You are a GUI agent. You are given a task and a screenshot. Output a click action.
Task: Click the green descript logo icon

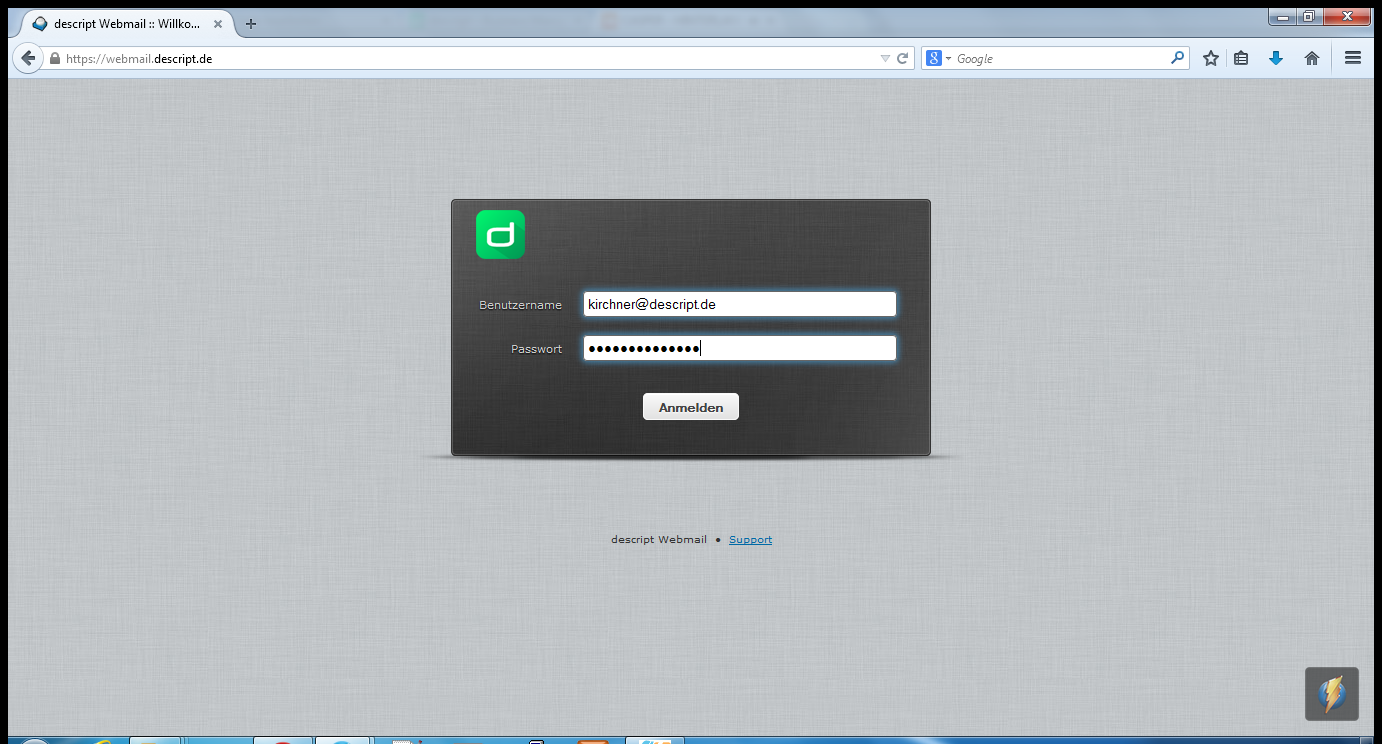(x=500, y=235)
